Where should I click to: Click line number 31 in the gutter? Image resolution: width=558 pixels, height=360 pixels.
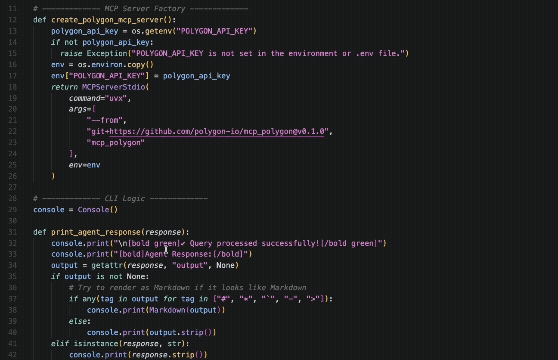pos(12,232)
